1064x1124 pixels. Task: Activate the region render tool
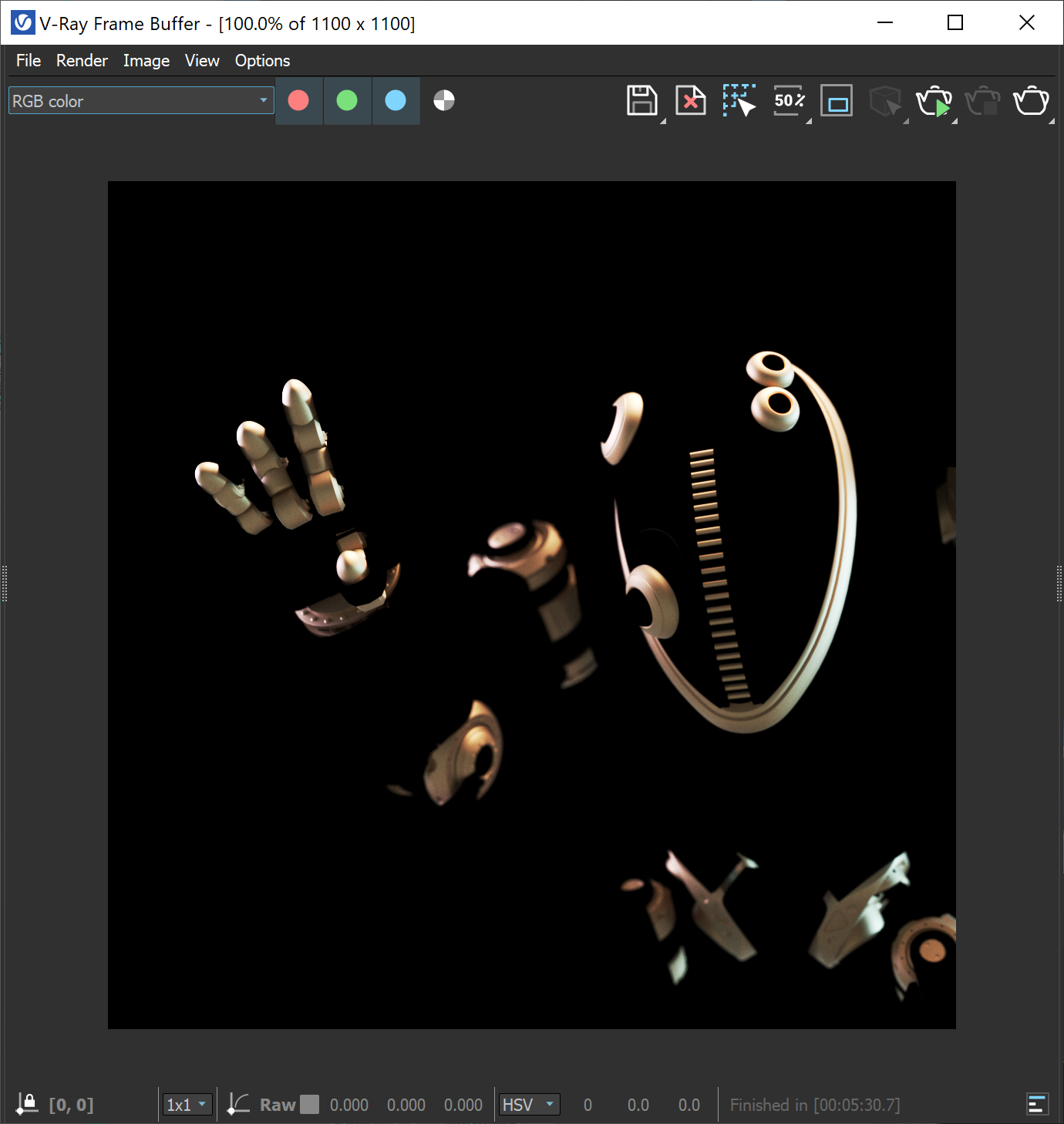tap(739, 100)
